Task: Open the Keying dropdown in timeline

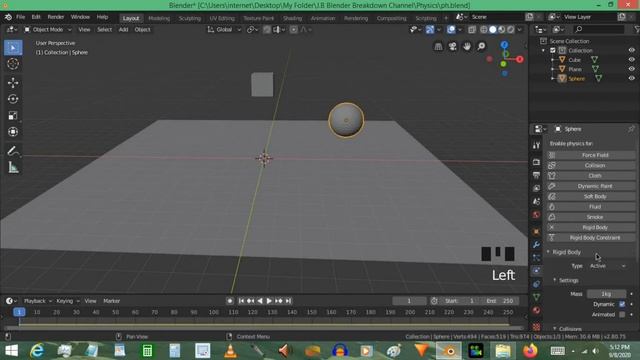Action: [68, 301]
